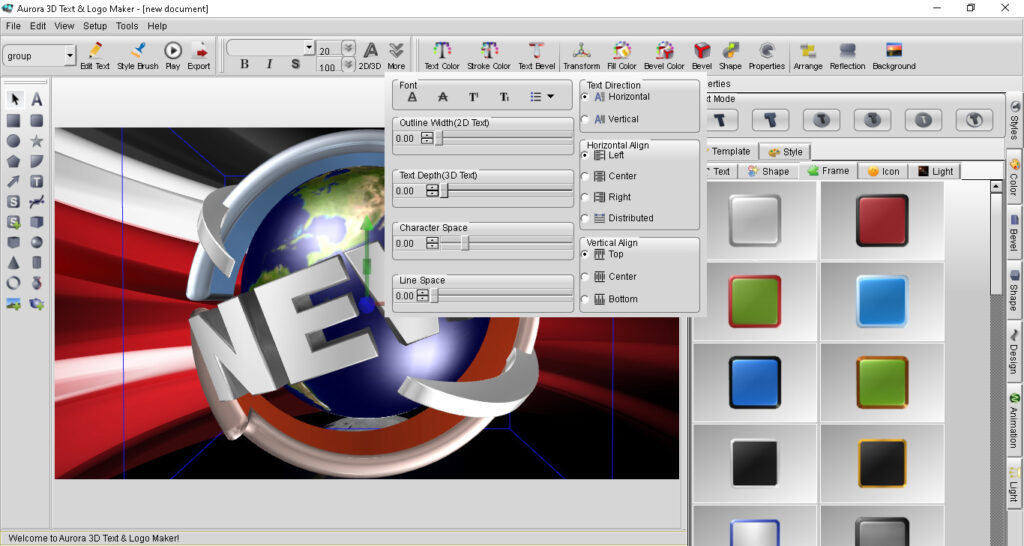Select the red frame thumbnail
Image resolution: width=1024 pixels, height=546 pixels.
pyautogui.click(x=882, y=220)
